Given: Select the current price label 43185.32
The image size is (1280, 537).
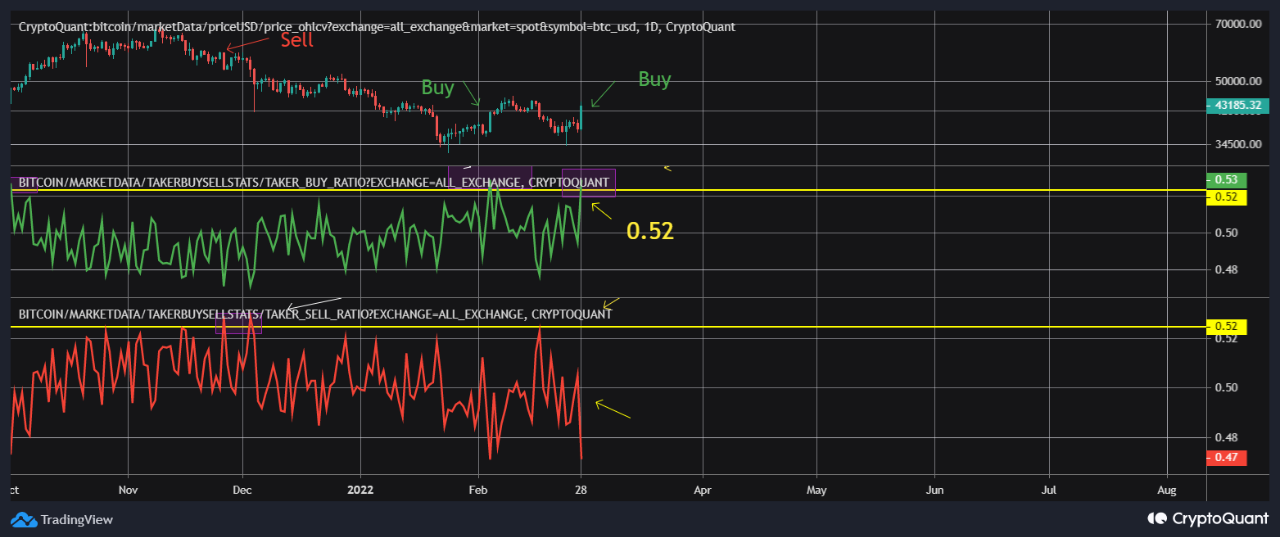Looking at the screenshot, I should pyautogui.click(x=1240, y=105).
